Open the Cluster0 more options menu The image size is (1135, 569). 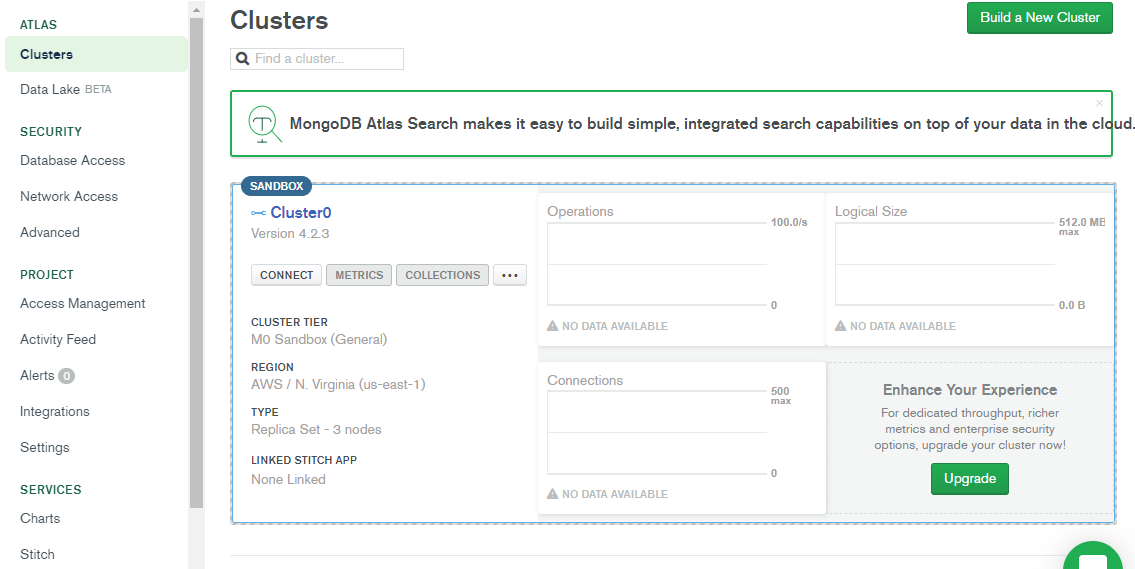510,275
